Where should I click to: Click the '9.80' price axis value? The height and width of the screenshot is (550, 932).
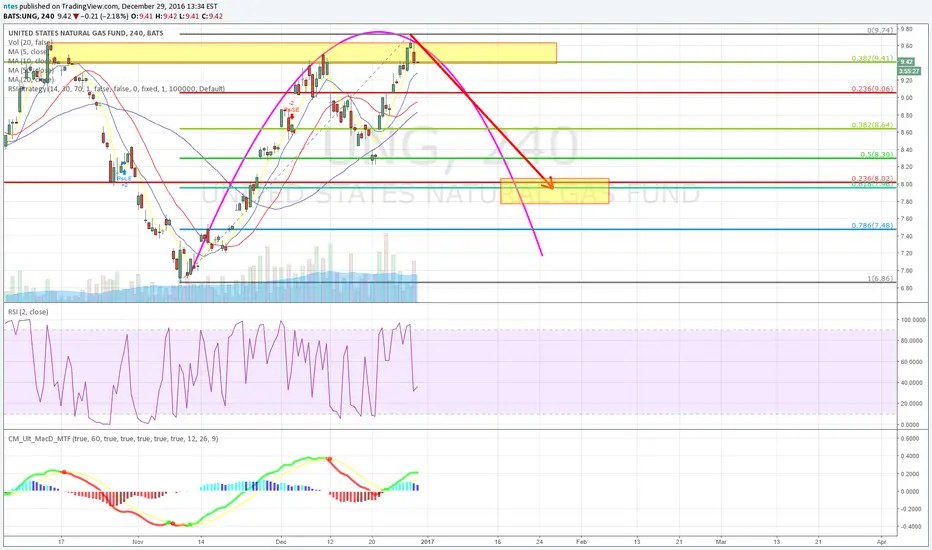(x=906, y=29)
